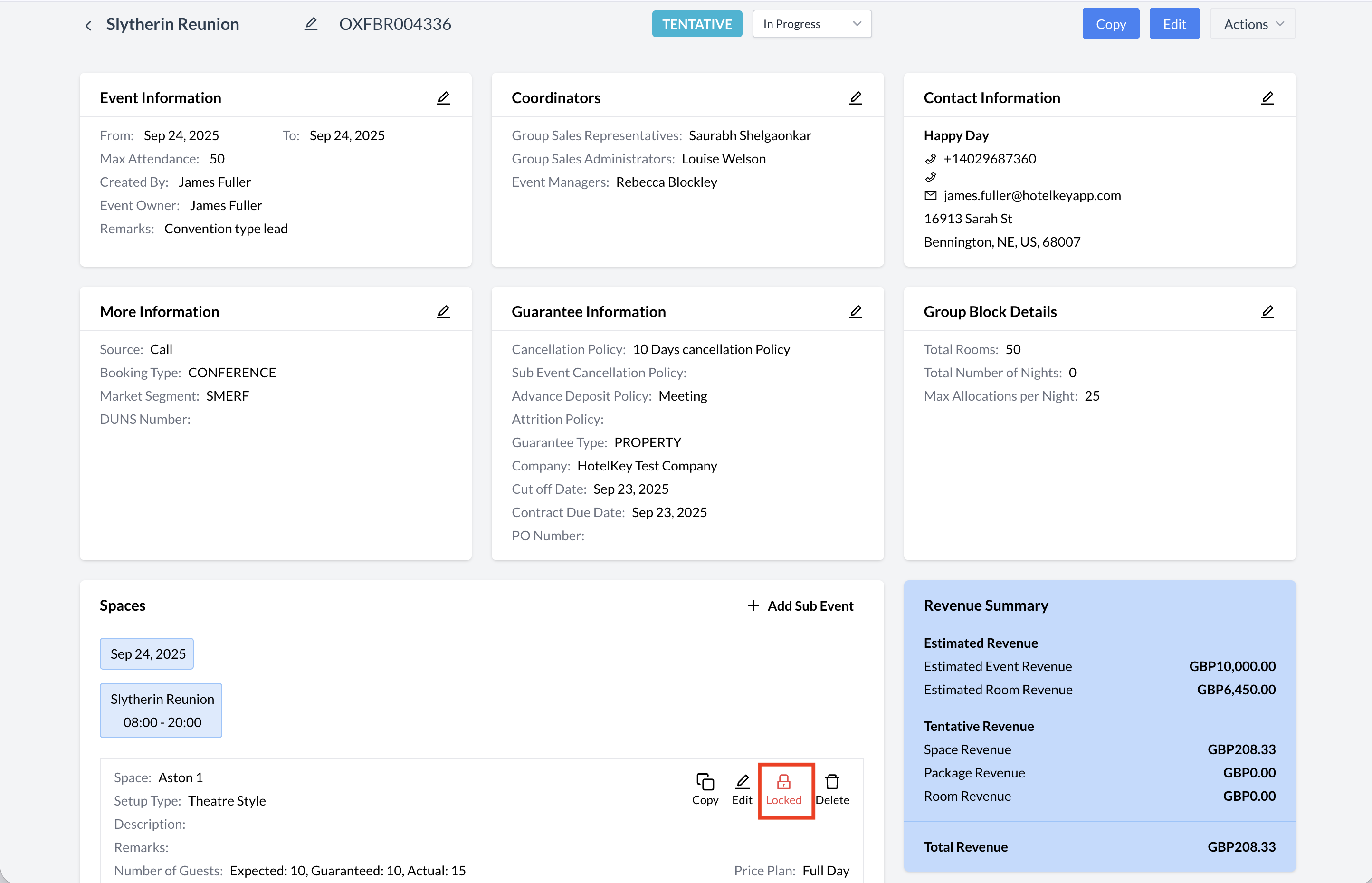The image size is (1372, 883).
Task: Click the blue Edit button at top
Action: 1174,24
